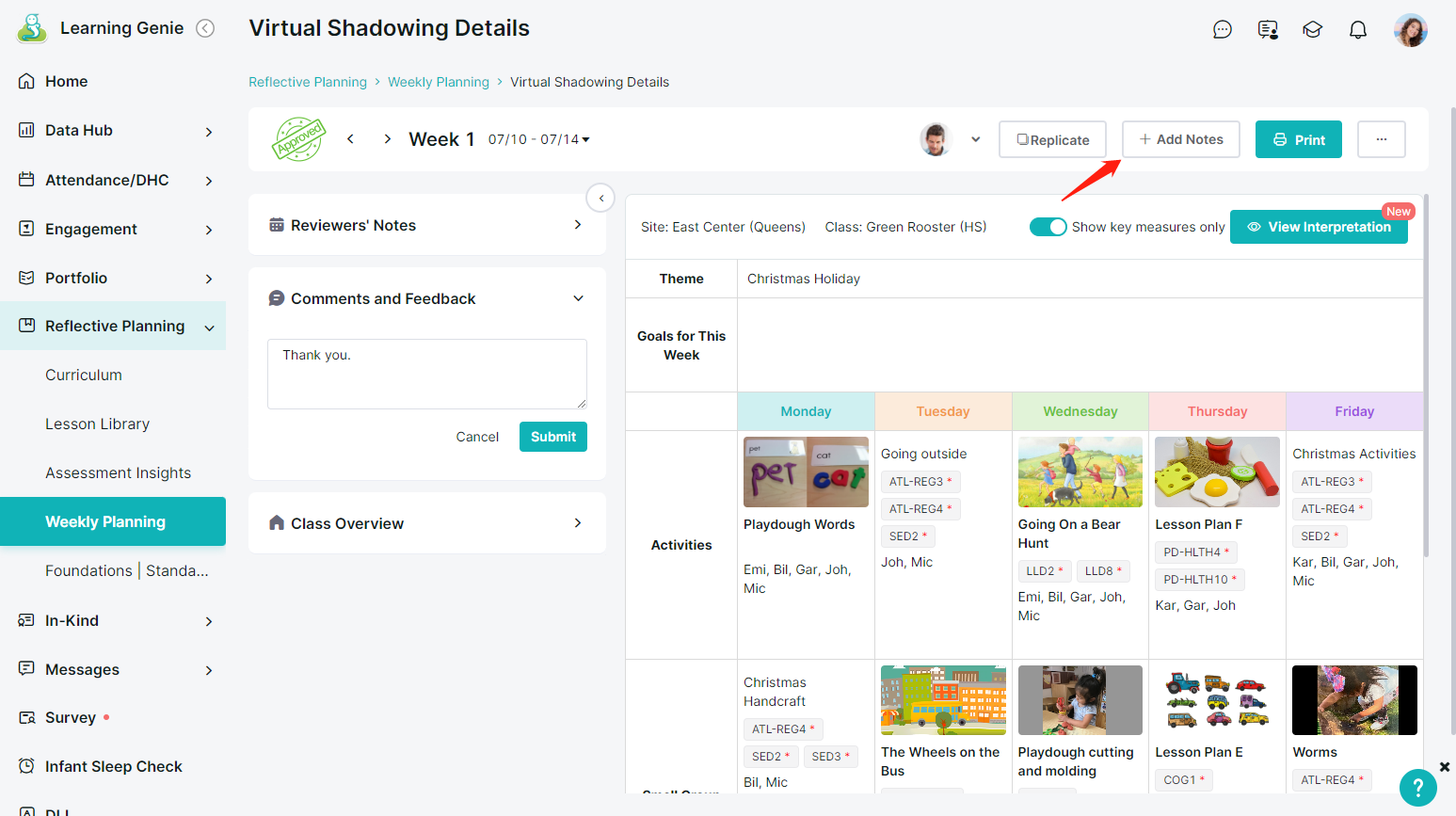Open the user profile avatar
The height and width of the screenshot is (816, 1456).
[1411, 30]
